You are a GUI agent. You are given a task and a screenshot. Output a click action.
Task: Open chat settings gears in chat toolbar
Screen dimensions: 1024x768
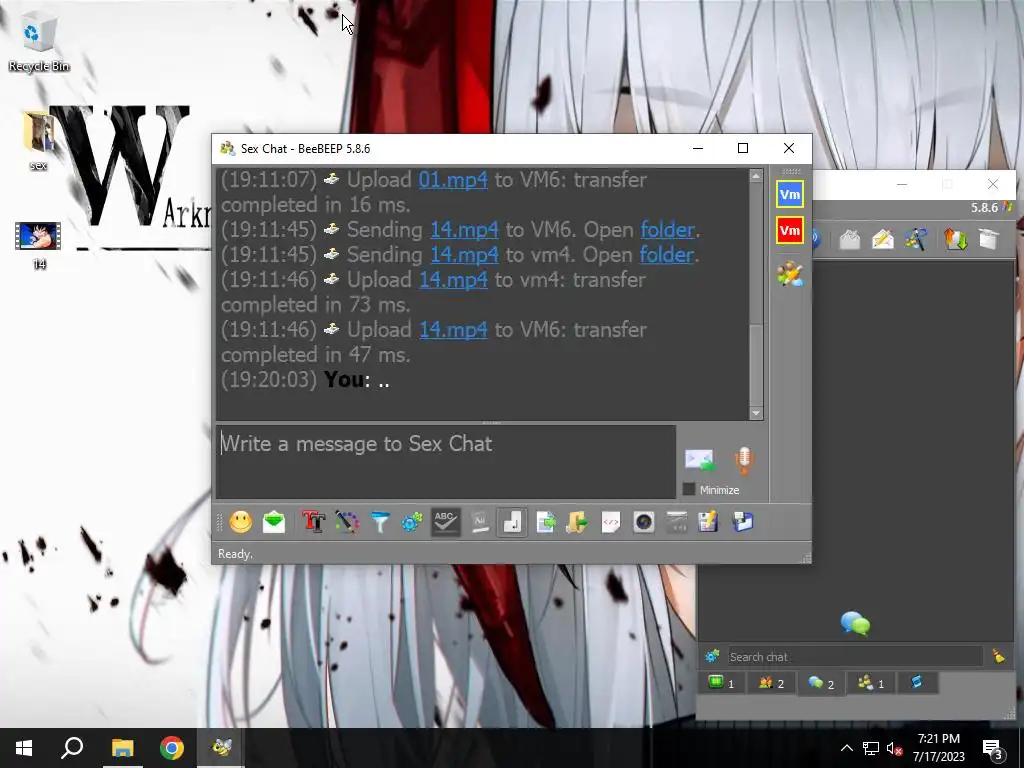point(412,522)
